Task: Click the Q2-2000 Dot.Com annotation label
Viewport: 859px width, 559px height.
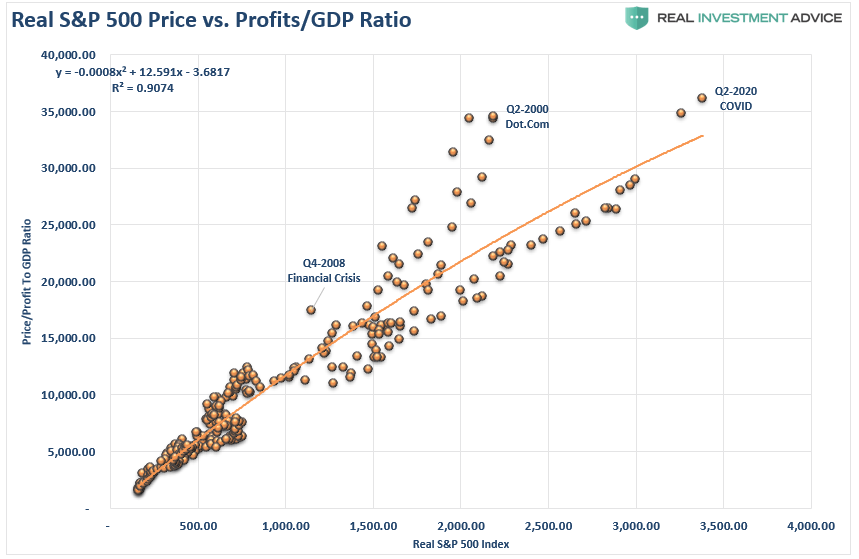Action: coord(527,117)
